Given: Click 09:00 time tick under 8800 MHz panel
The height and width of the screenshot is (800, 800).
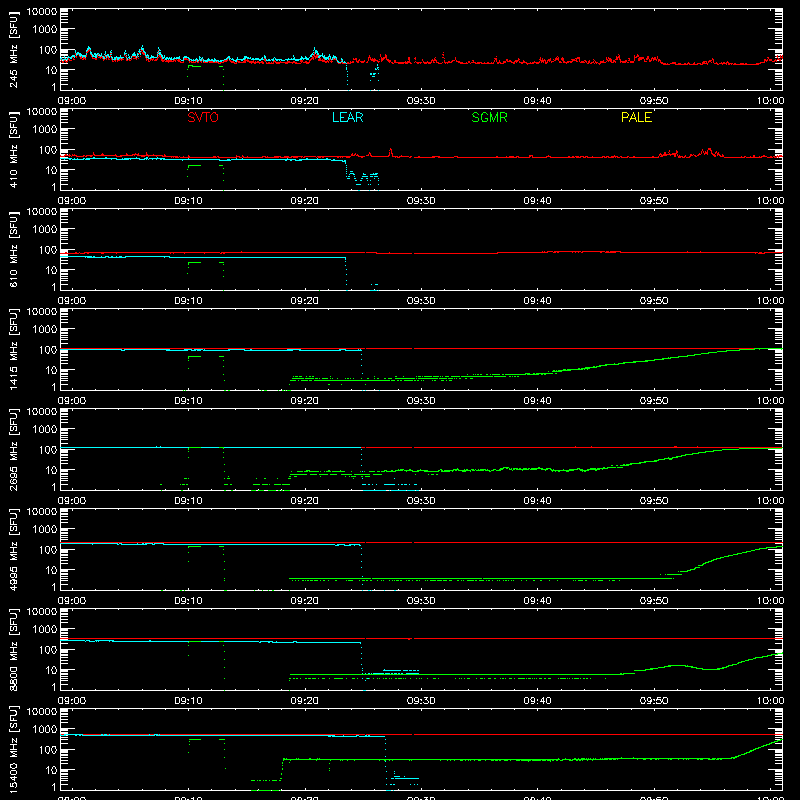Looking at the screenshot, I should coord(72,701).
